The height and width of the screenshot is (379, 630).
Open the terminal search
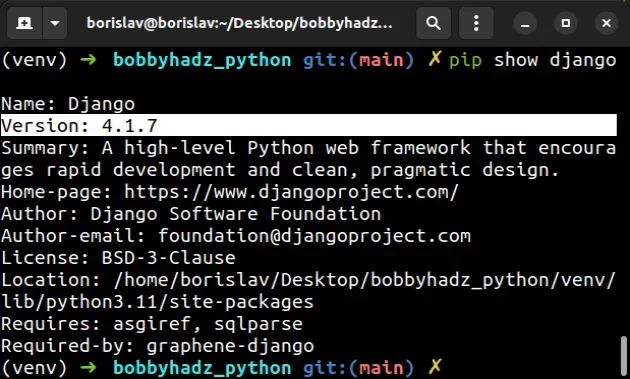[x=433, y=23]
